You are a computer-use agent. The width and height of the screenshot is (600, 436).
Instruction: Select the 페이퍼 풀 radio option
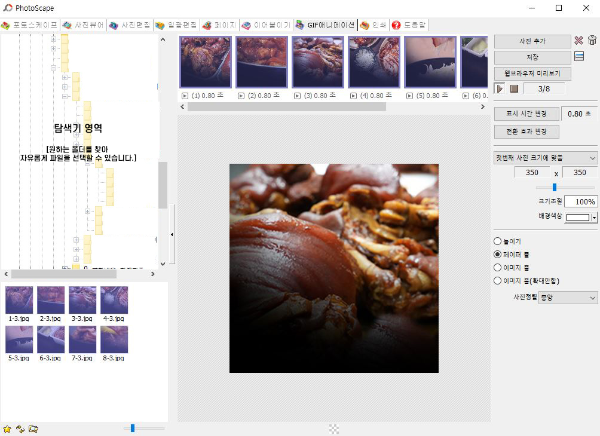497,254
